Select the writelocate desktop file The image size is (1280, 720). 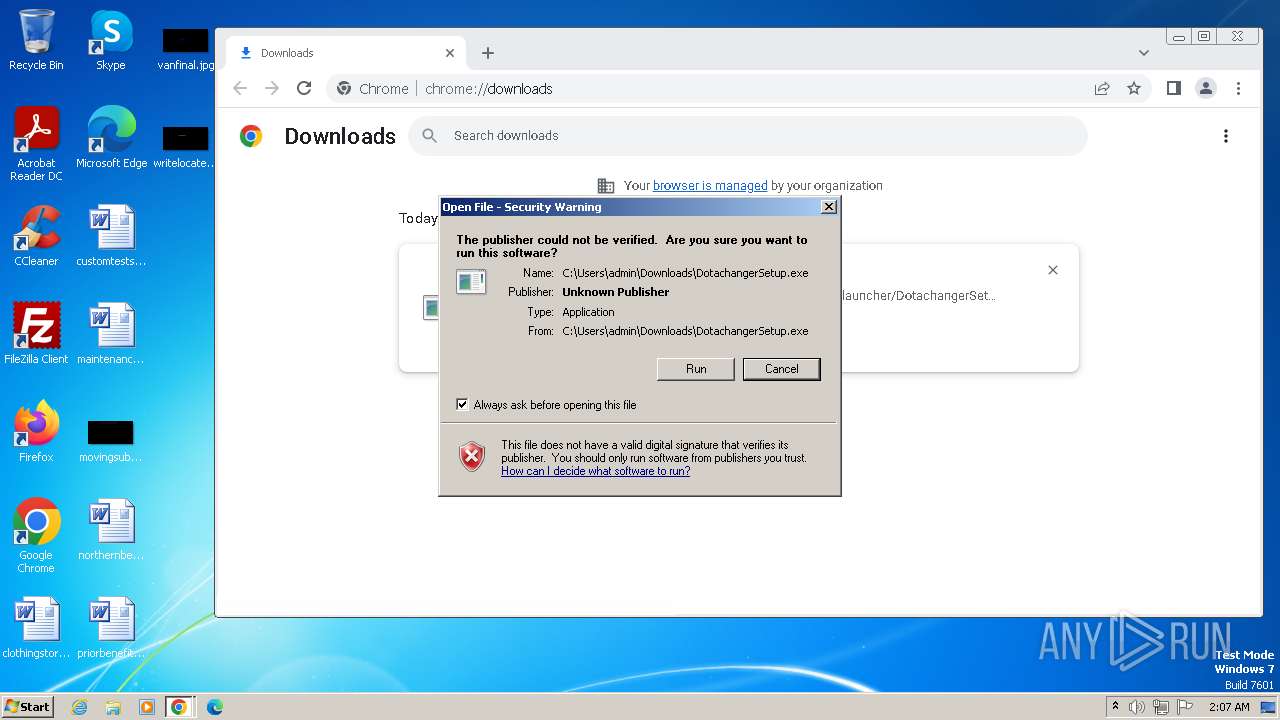coord(185,146)
